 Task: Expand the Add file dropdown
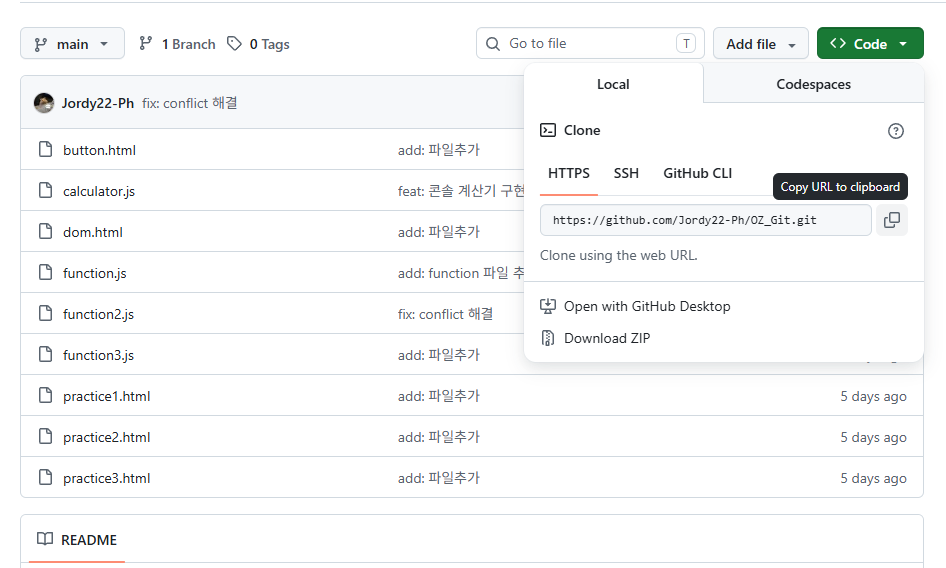760,43
